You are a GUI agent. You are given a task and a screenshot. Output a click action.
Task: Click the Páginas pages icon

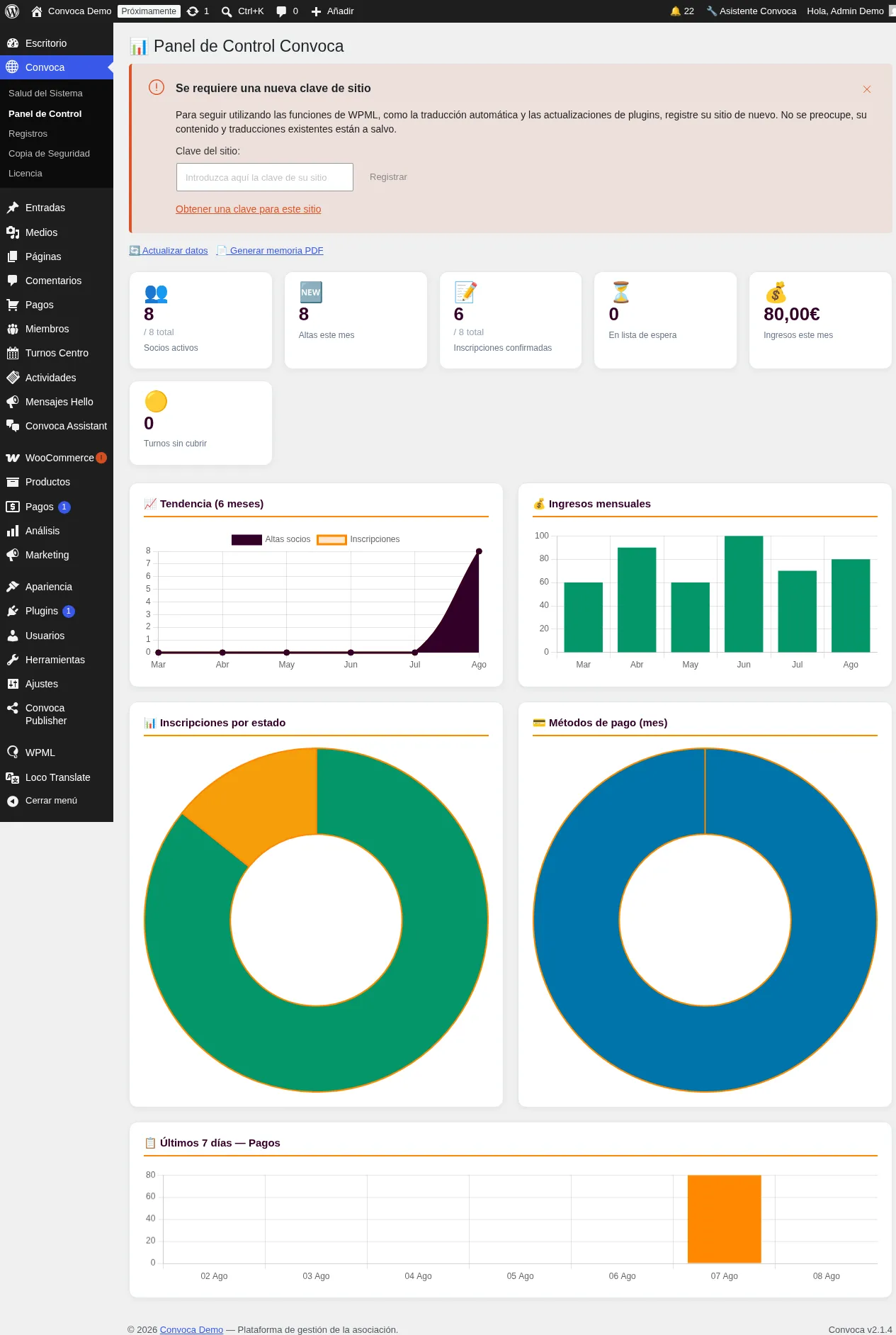pos(13,257)
